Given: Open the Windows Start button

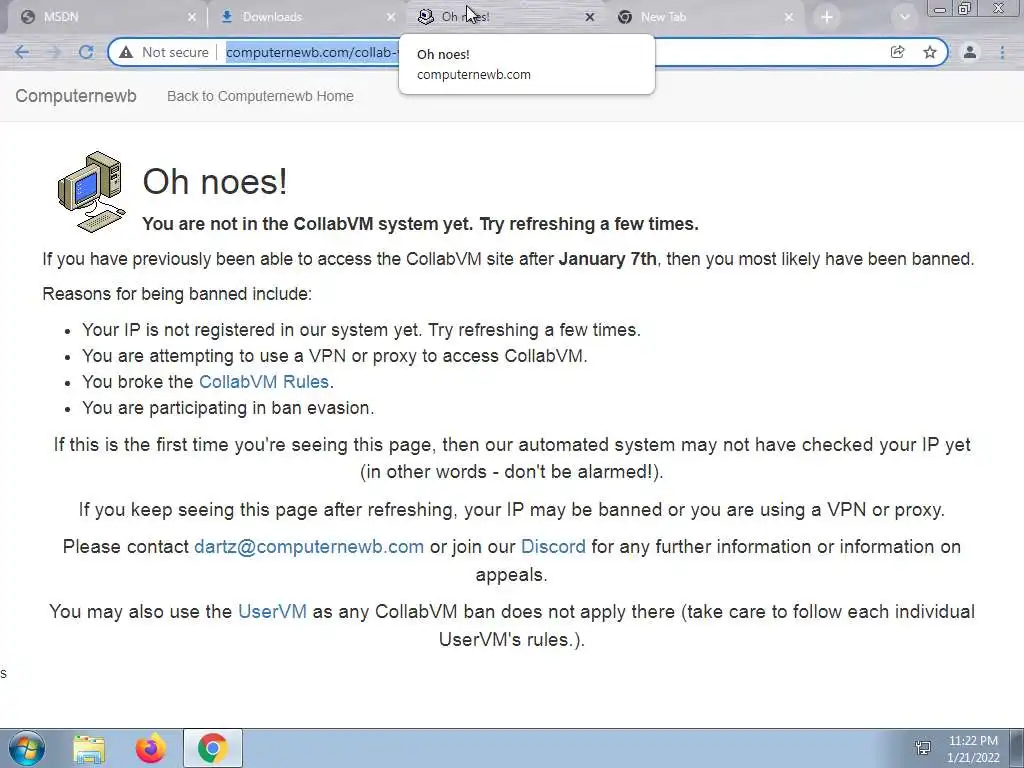Looking at the screenshot, I should [x=26, y=748].
